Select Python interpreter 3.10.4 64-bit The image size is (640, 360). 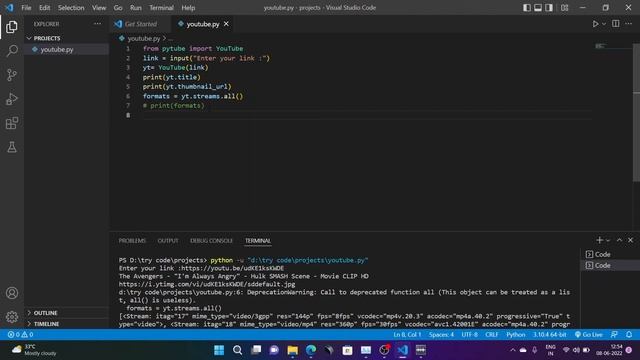549,334
